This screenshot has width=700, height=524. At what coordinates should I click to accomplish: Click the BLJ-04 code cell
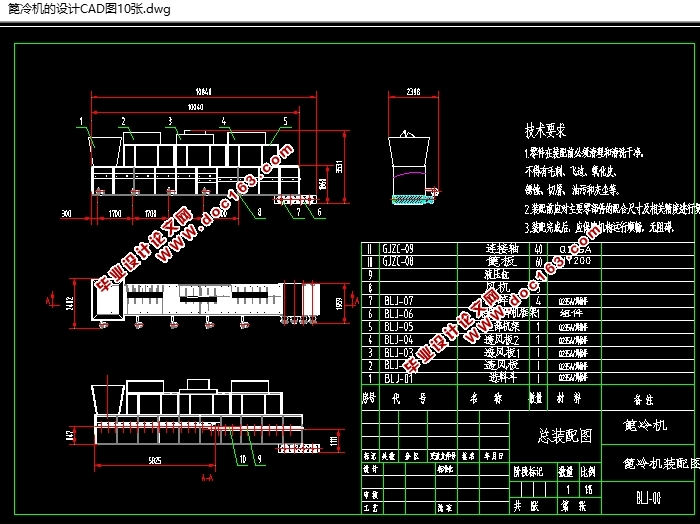[x=399, y=340]
